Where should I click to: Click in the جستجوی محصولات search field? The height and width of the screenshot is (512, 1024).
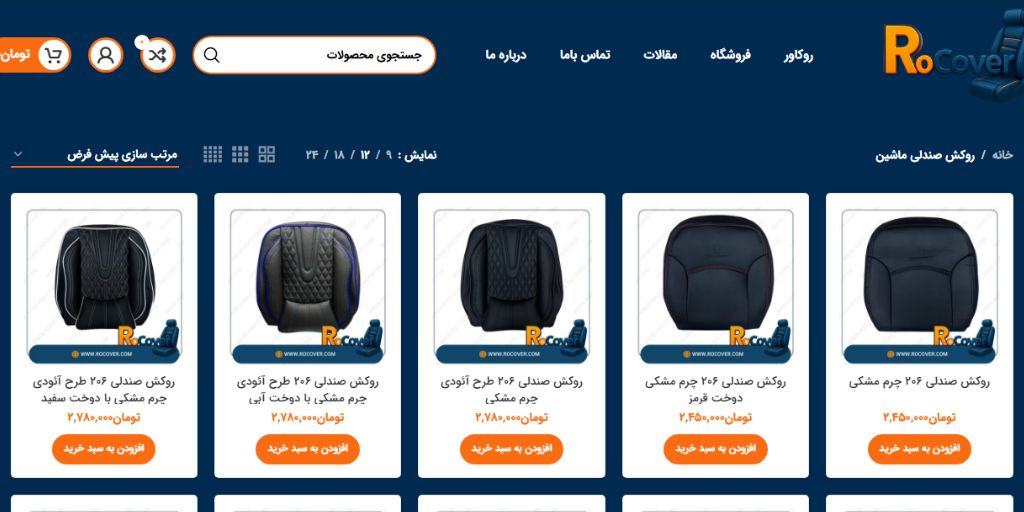click(x=314, y=55)
